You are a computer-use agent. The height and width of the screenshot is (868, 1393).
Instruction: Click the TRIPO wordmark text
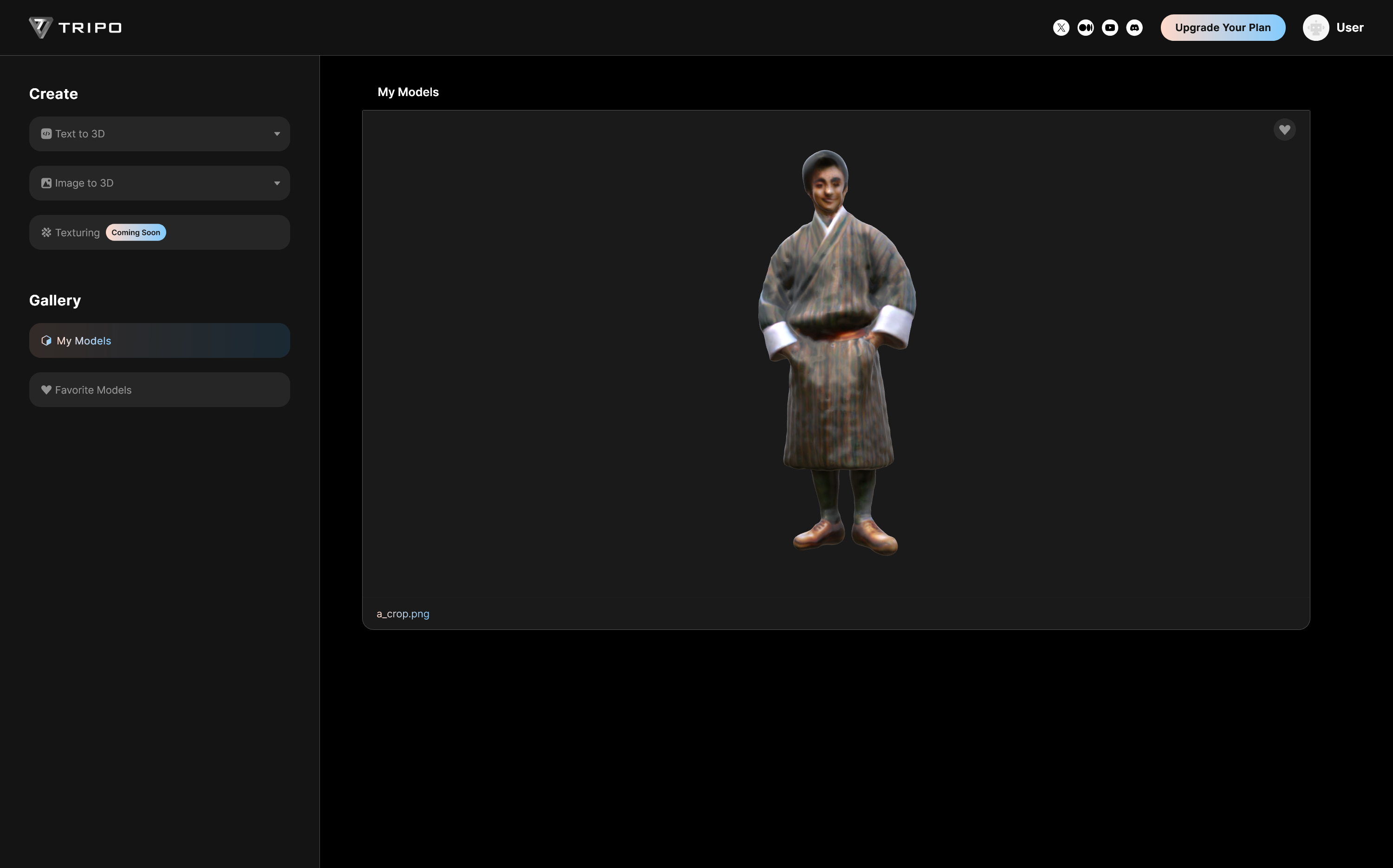pos(90,27)
